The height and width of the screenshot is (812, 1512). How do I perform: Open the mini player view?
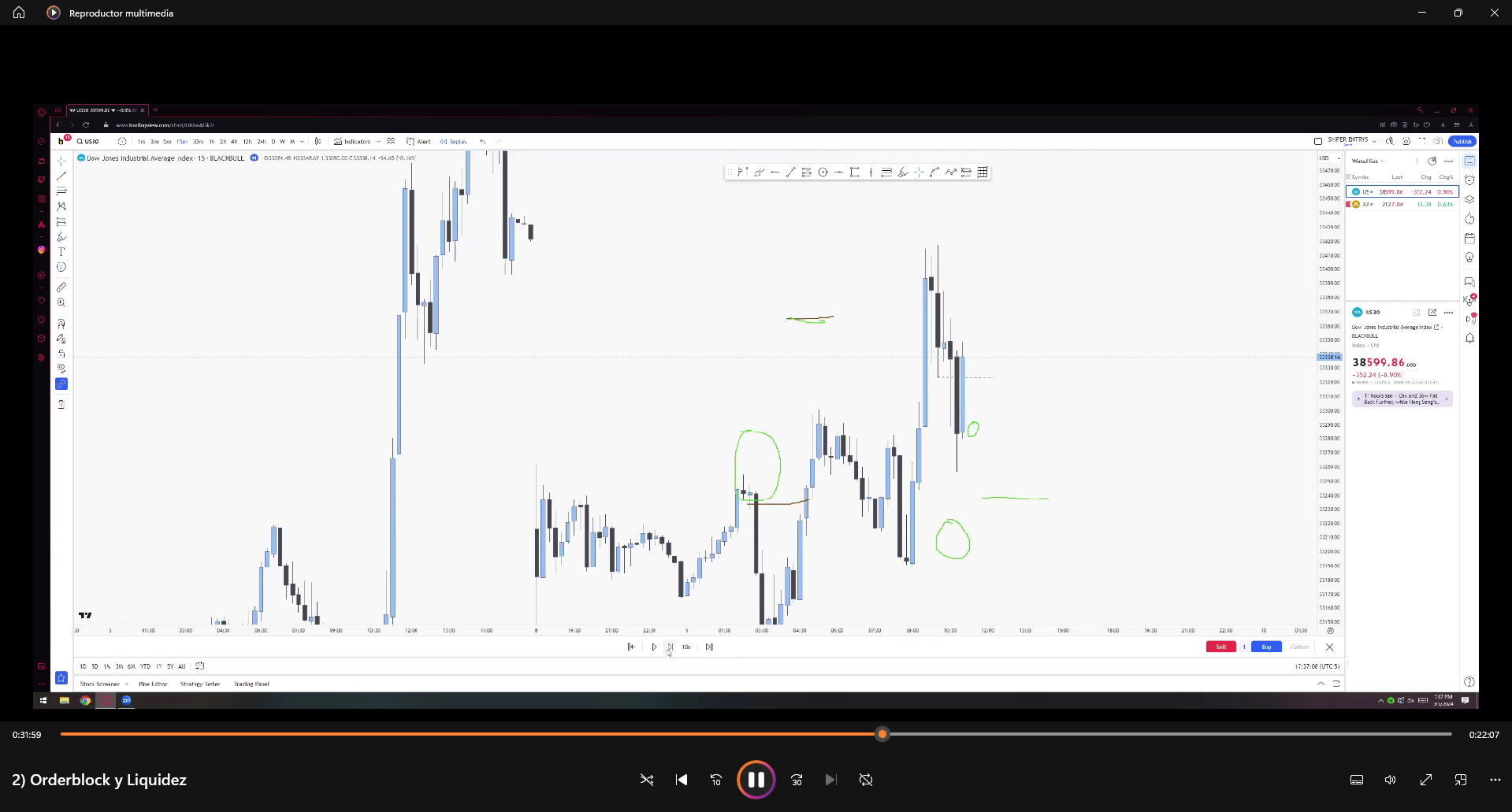point(1461,780)
